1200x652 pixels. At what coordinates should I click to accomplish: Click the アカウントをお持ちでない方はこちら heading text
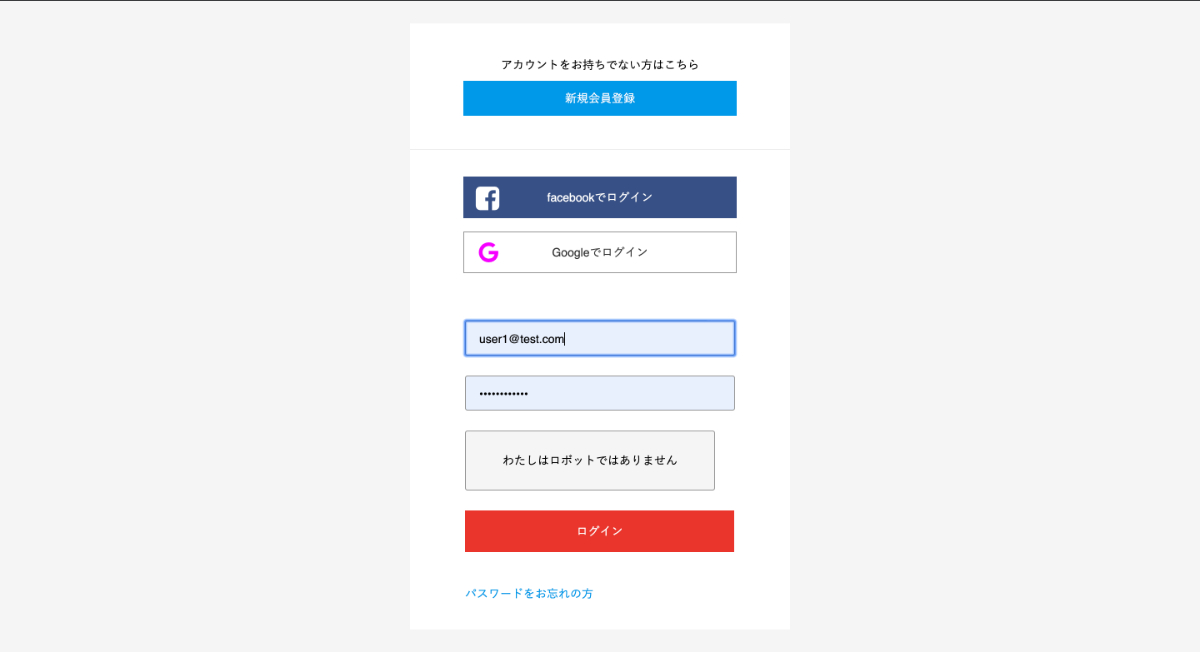[x=599, y=65]
